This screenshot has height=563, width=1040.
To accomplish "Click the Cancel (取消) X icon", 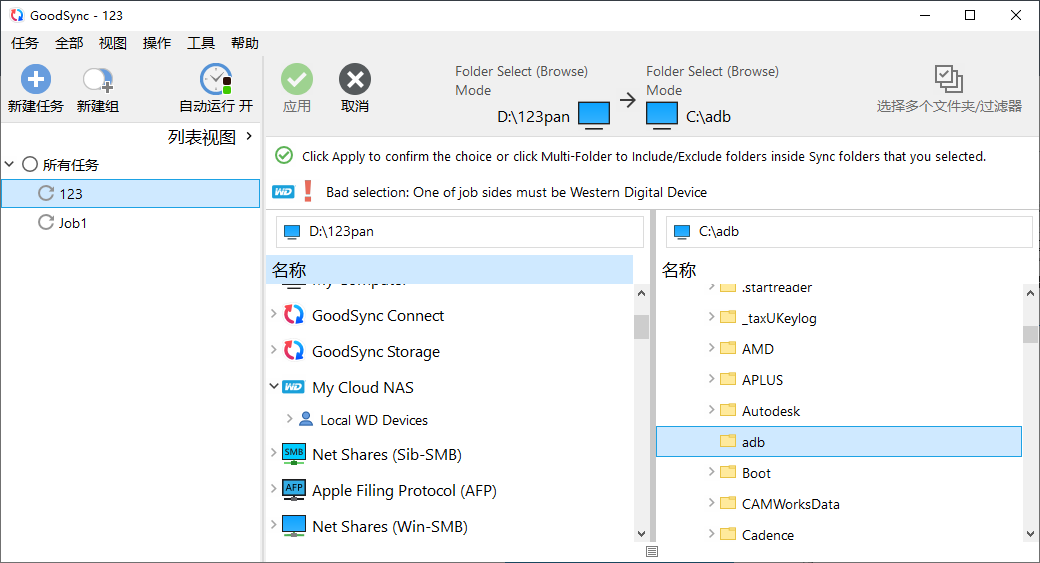I will click(x=355, y=80).
